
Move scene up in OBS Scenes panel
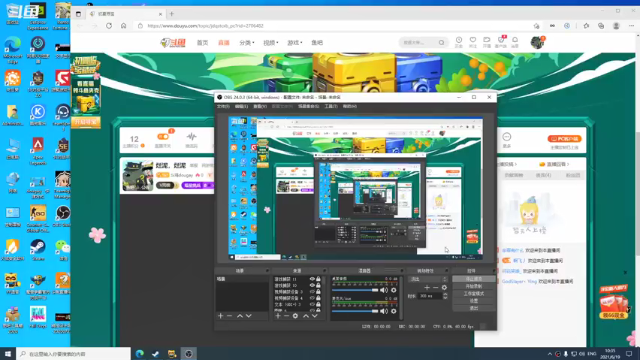point(240,316)
